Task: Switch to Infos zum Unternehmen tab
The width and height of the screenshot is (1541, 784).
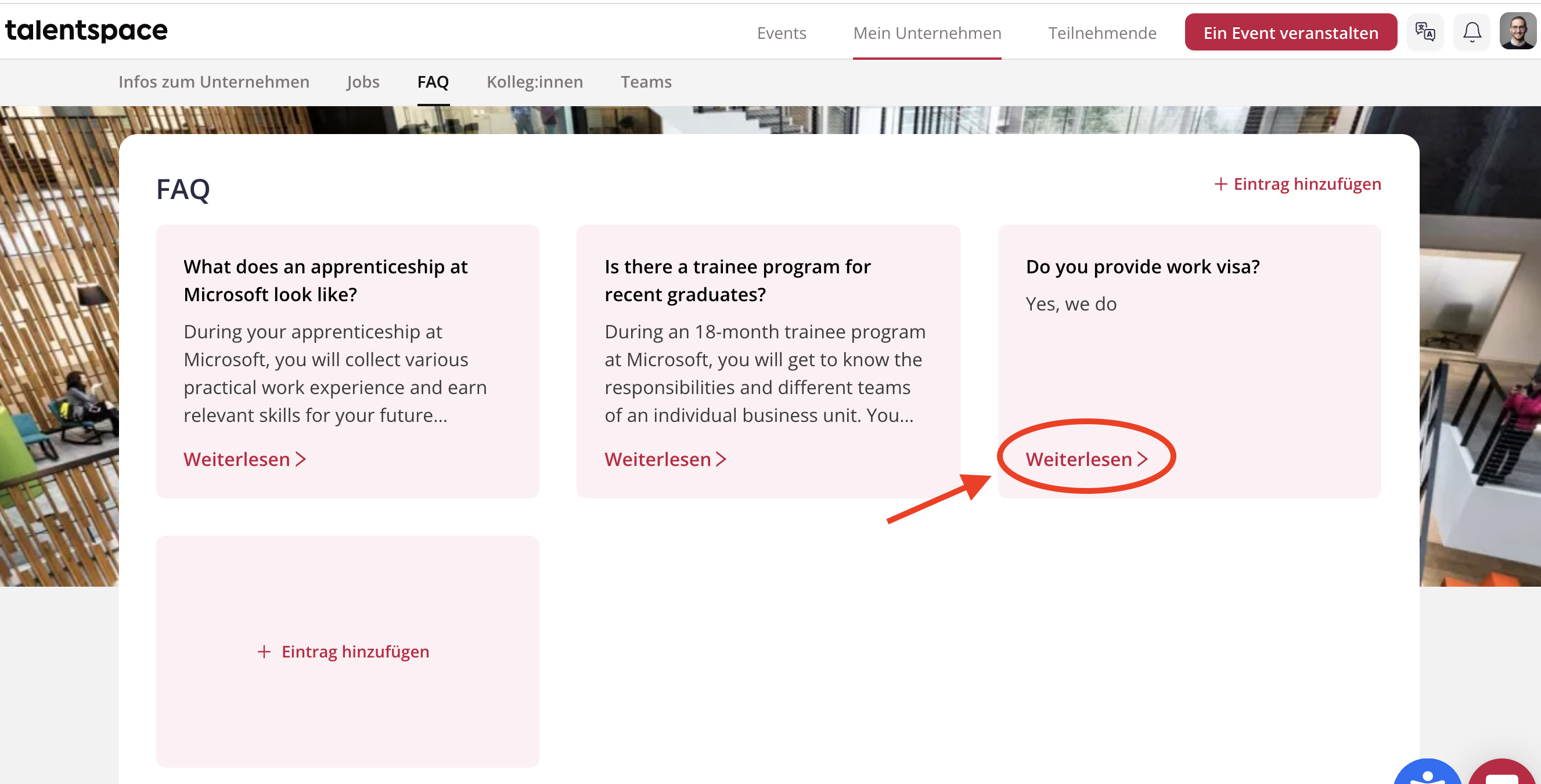Action: [x=214, y=81]
